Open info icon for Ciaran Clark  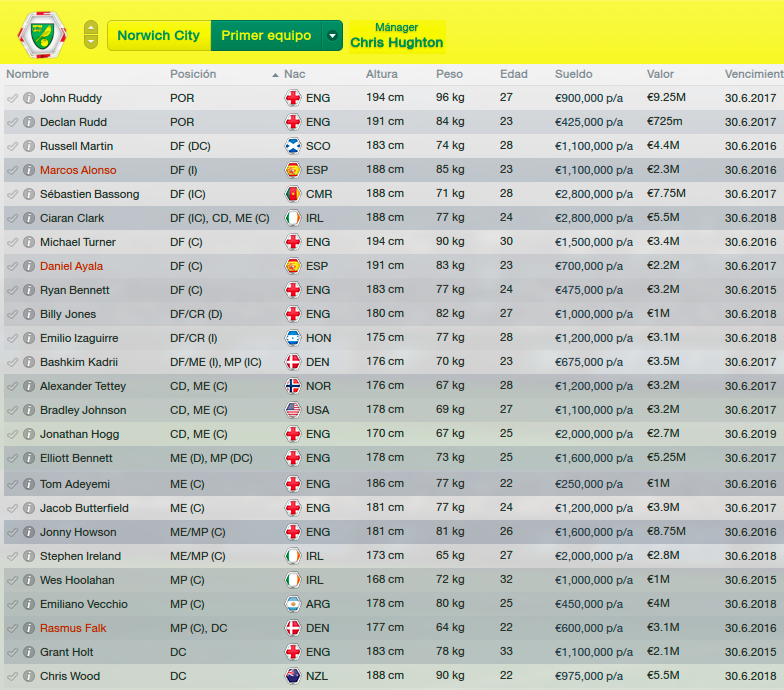(x=29, y=218)
